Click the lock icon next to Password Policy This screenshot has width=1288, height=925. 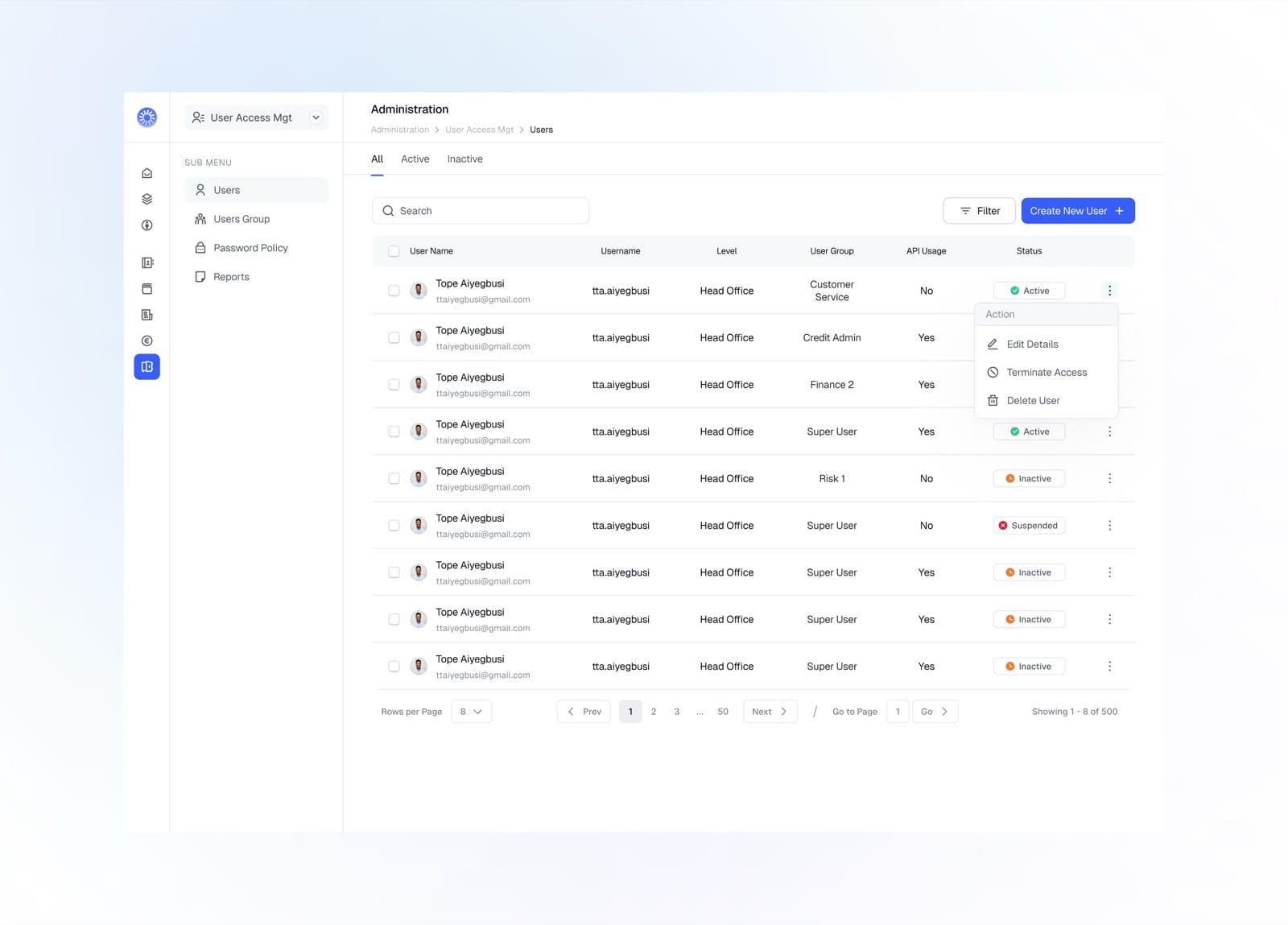200,248
